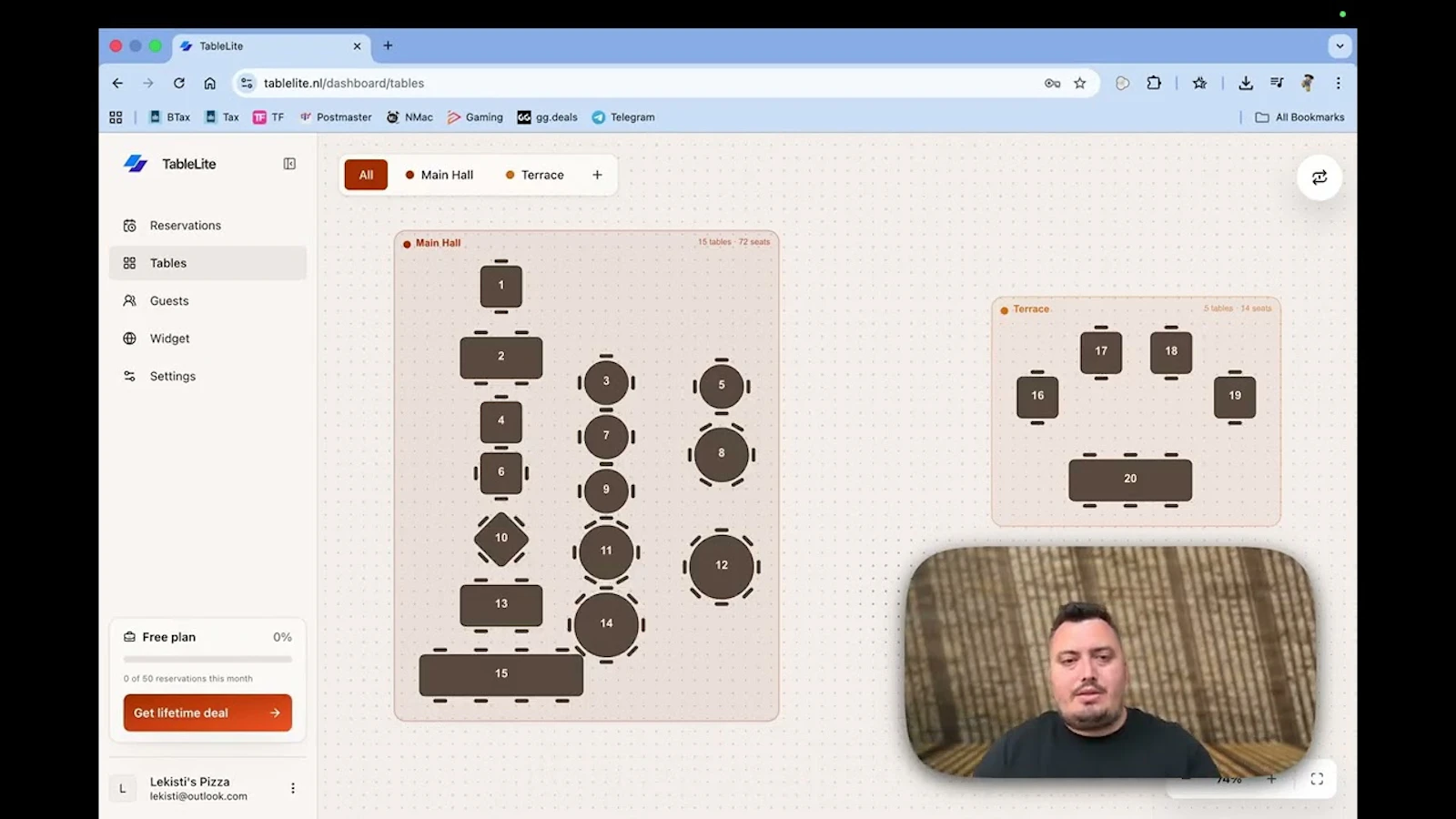Image resolution: width=1456 pixels, height=819 pixels.
Task: Toggle canvas fullscreen icon
Action: coord(1317,779)
